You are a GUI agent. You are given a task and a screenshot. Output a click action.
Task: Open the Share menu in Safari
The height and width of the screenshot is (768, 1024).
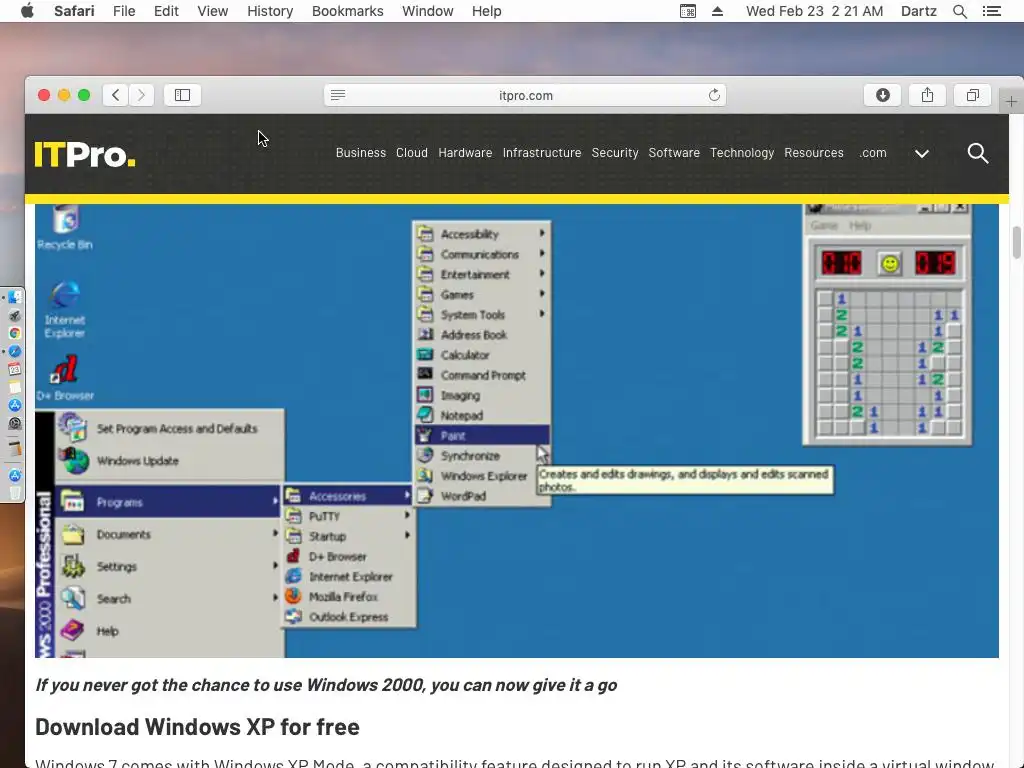tap(927, 95)
